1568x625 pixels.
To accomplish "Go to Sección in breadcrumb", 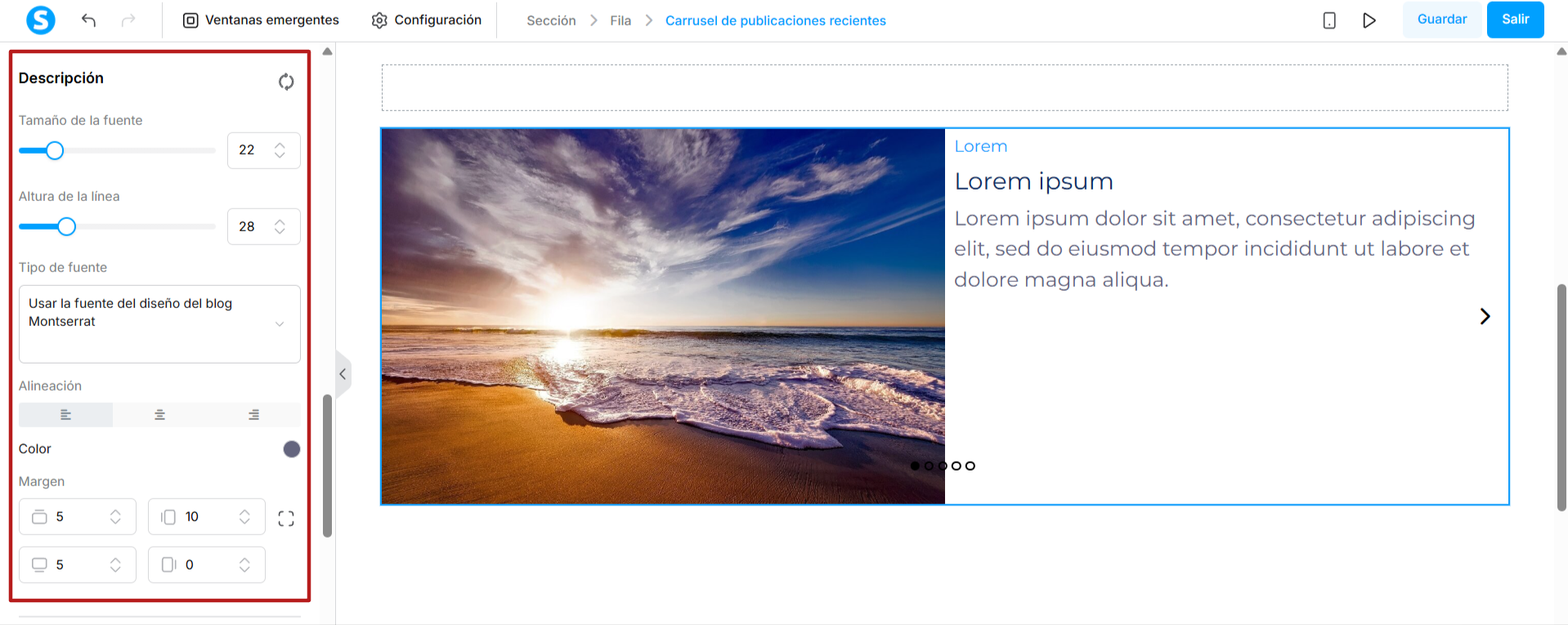I will pyautogui.click(x=551, y=20).
